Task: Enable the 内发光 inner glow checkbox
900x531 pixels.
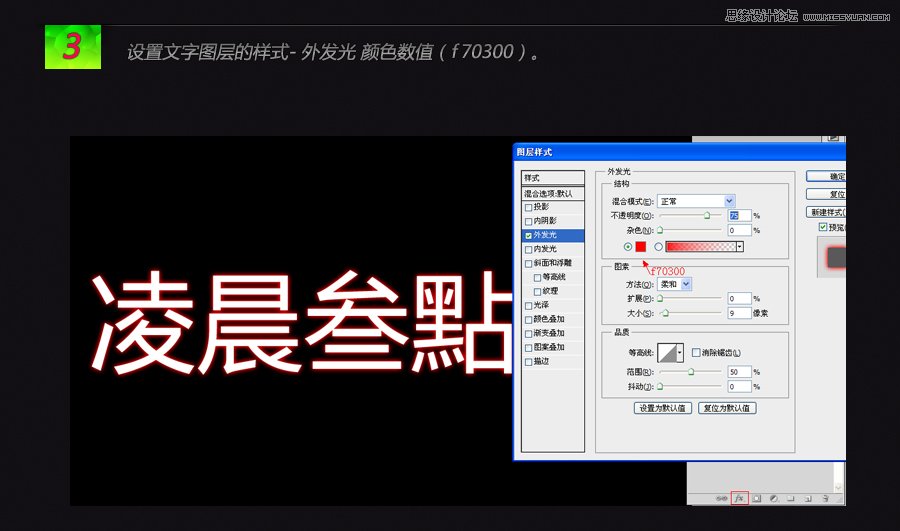Action: 529,249
